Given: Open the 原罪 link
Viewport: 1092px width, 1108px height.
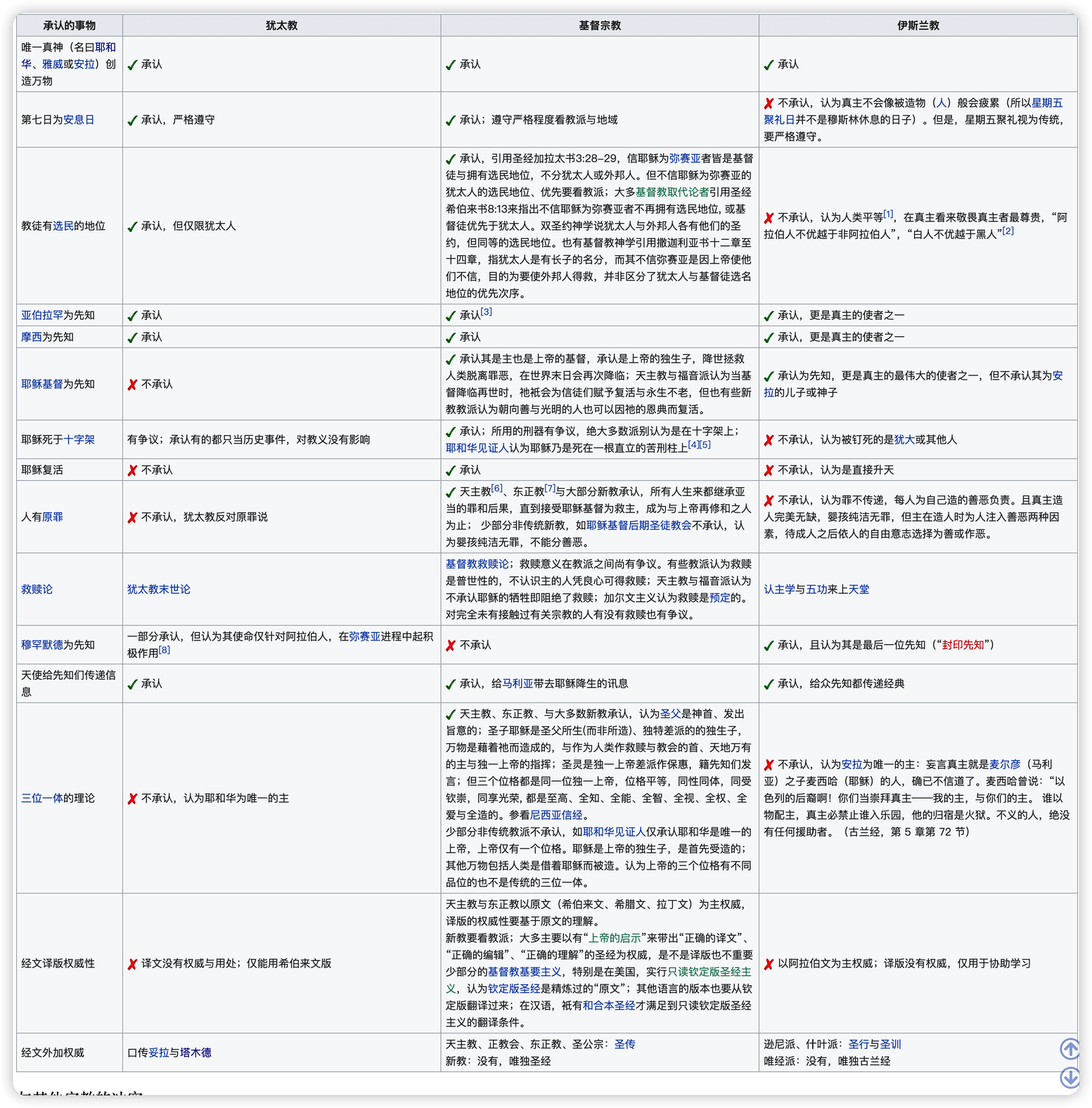Looking at the screenshot, I should [x=53, y=517].
